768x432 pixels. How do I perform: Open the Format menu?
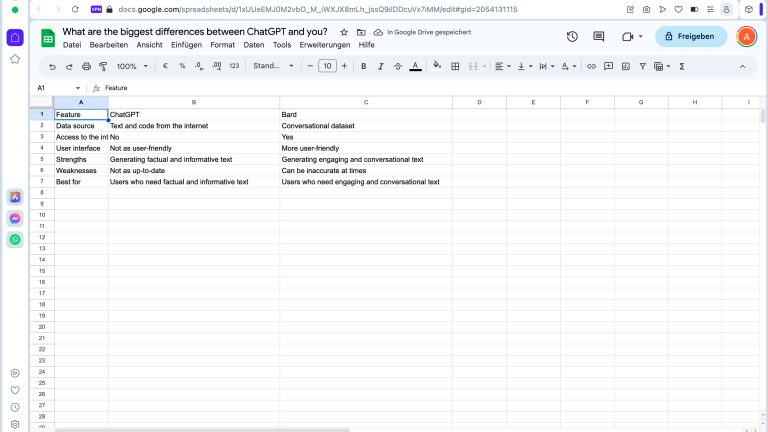pyautogui.click(x=222, y=45)
